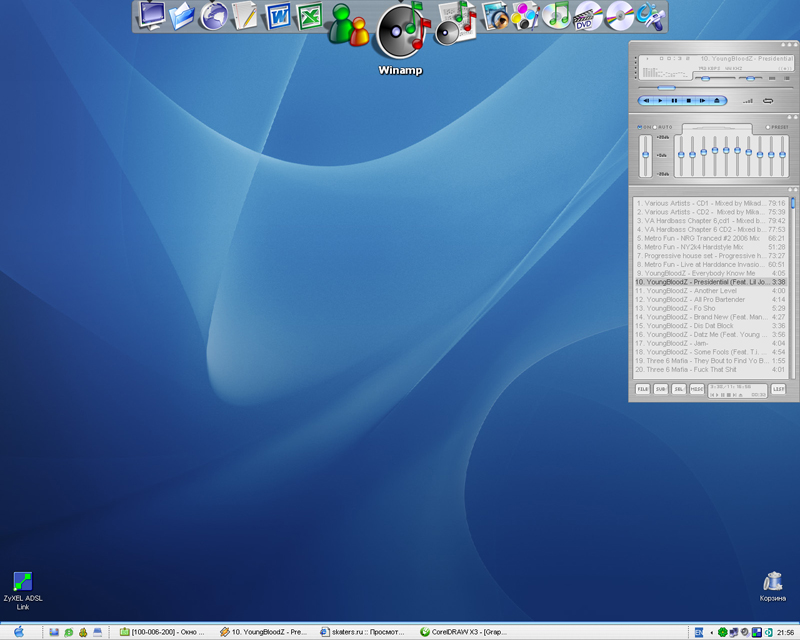Open ZyXEL ADSL Link desktop shortcut
This screenshot has width=800, height=640.
tap(22, 582)
